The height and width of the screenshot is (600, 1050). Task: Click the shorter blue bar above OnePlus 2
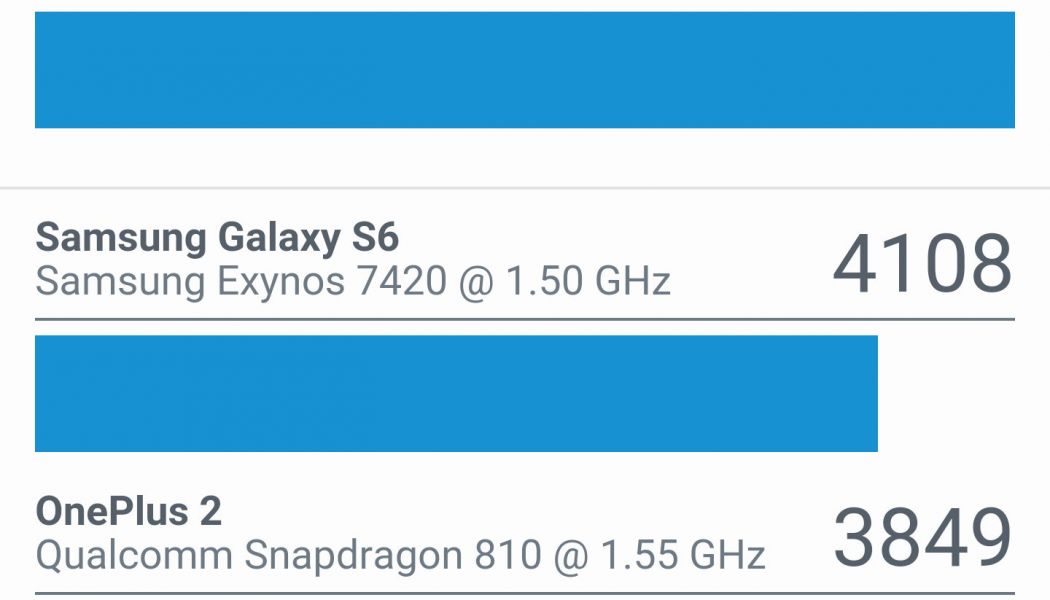pyautogui.click(x=456, y=393)
